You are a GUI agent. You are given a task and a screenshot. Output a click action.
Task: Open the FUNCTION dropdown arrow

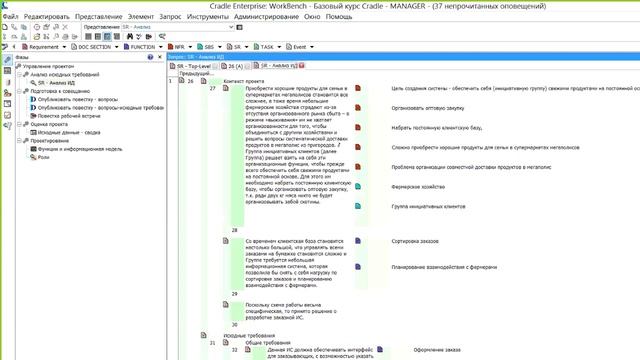160,47
